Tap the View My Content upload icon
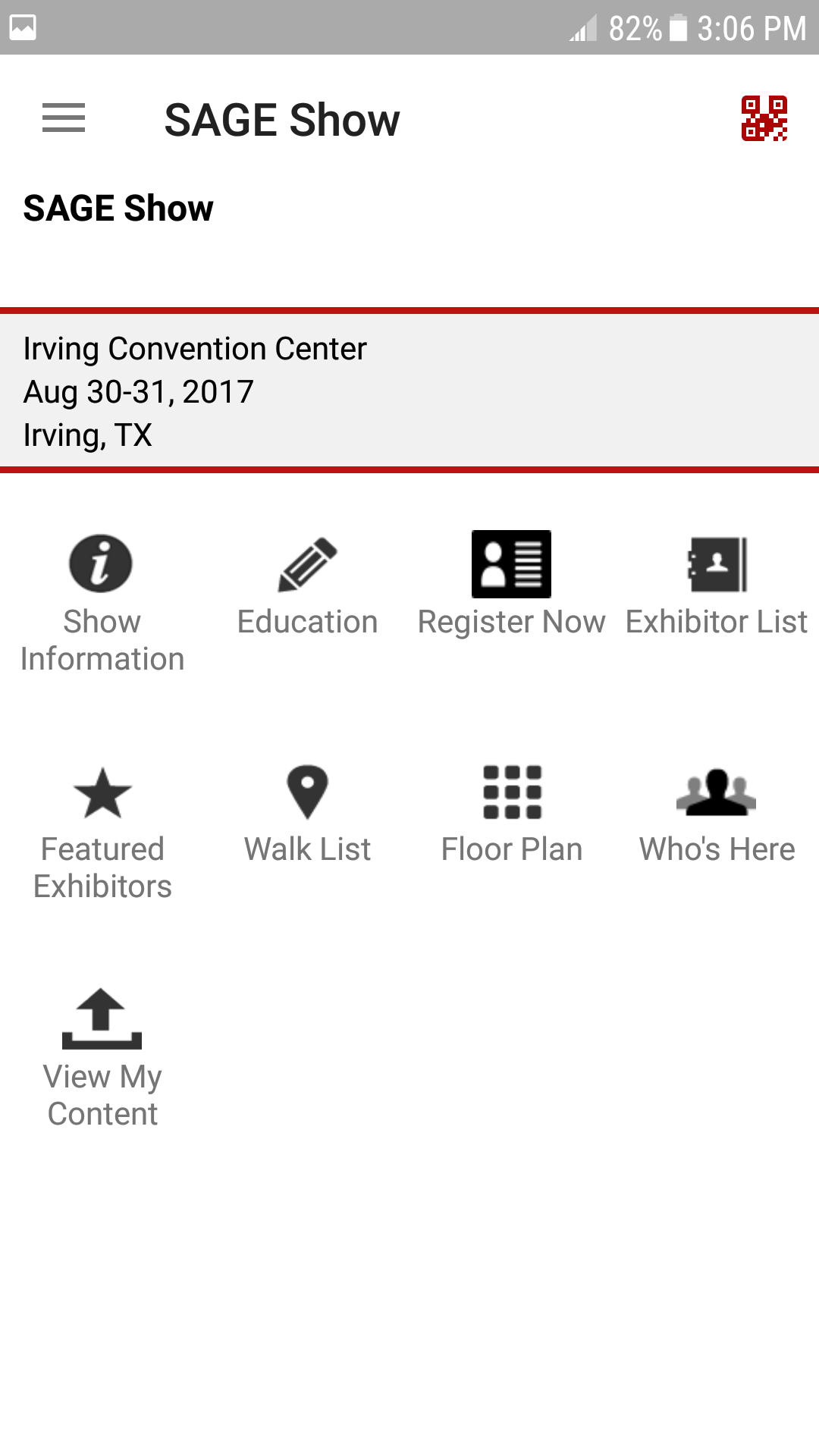Viewport: 819px width, 1456px height. (102, 1018)
